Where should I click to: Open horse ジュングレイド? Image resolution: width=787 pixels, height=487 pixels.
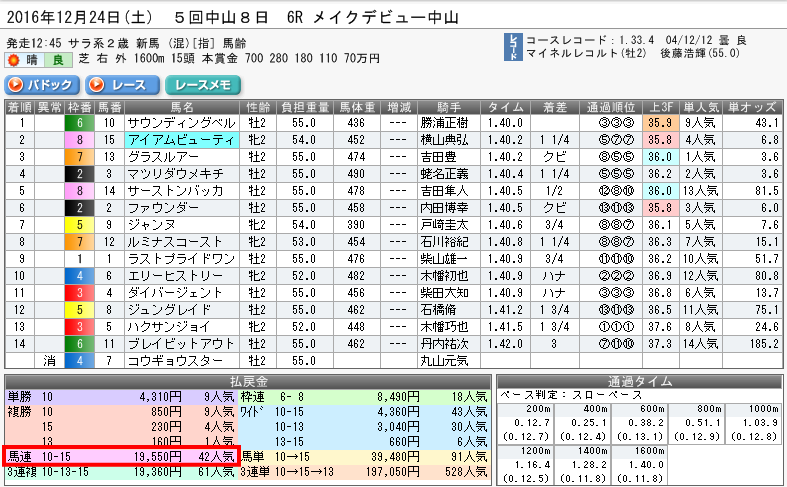170,310
